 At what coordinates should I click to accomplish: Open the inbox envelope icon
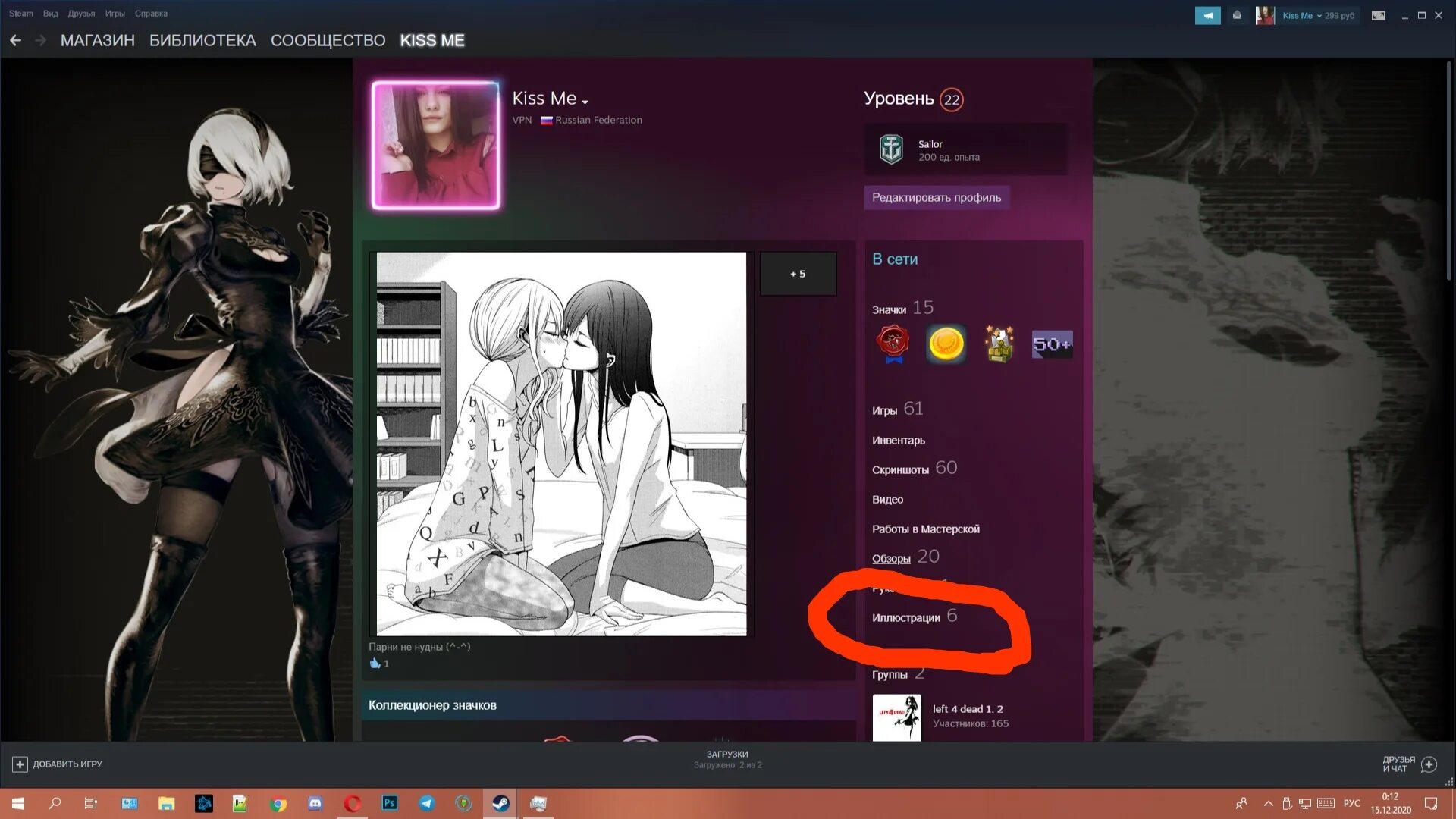point(1237,15)
